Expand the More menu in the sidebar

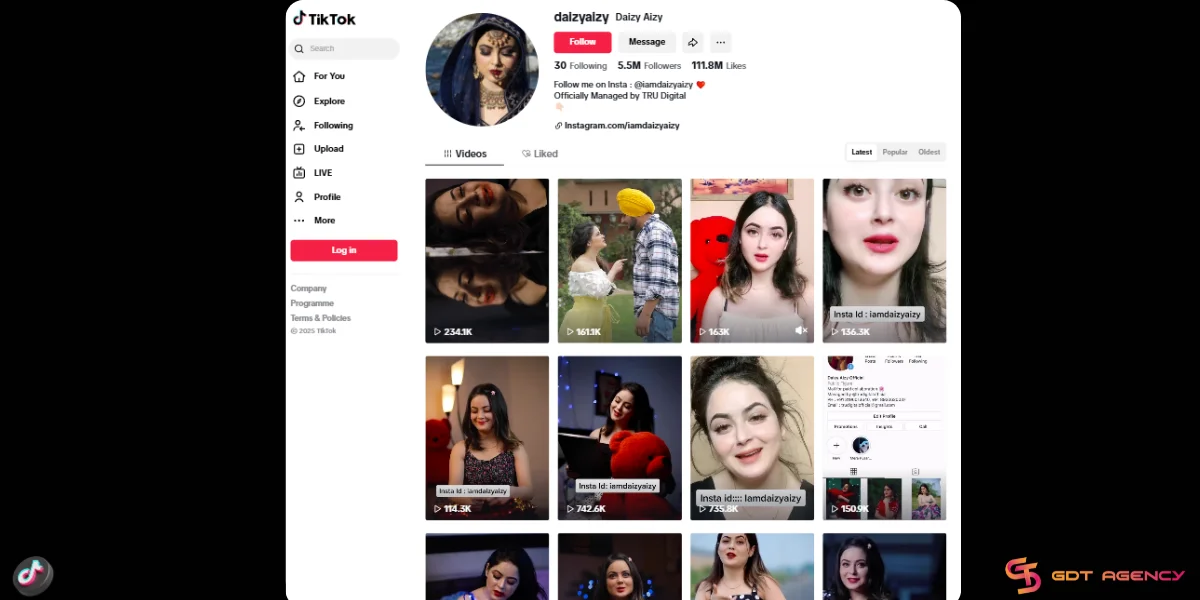[x=315, y=220]
